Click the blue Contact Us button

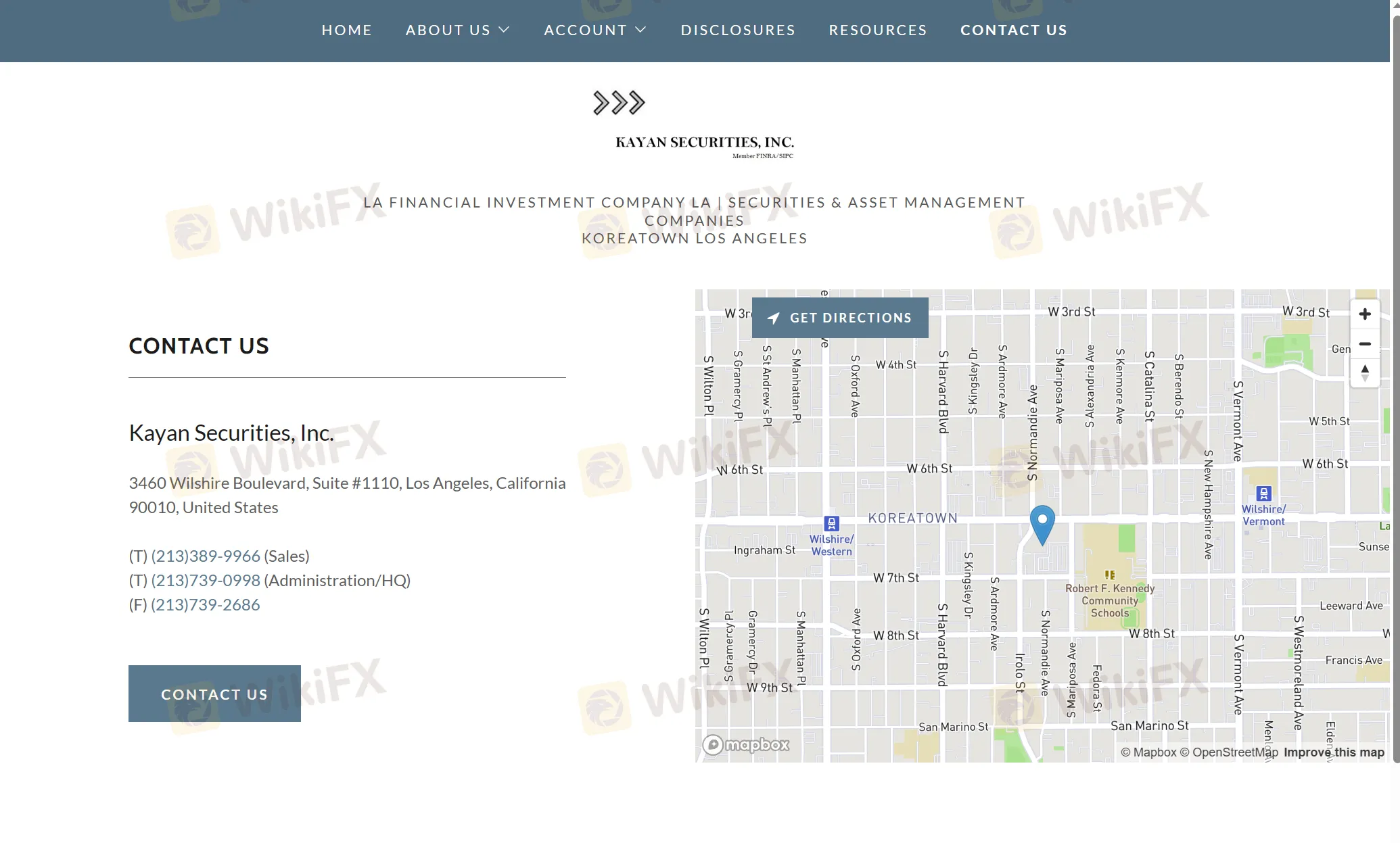click(214, 694)
